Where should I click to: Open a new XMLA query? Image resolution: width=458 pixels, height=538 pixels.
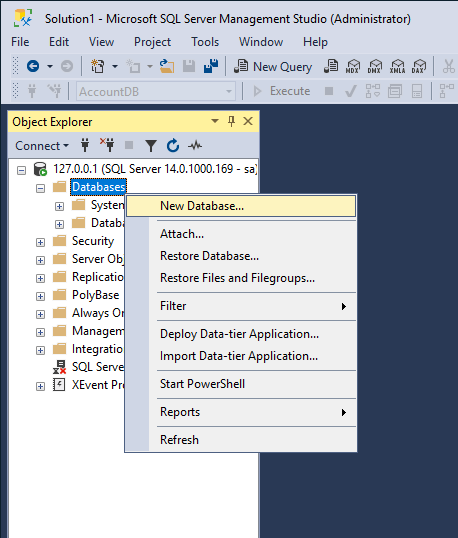397,66
